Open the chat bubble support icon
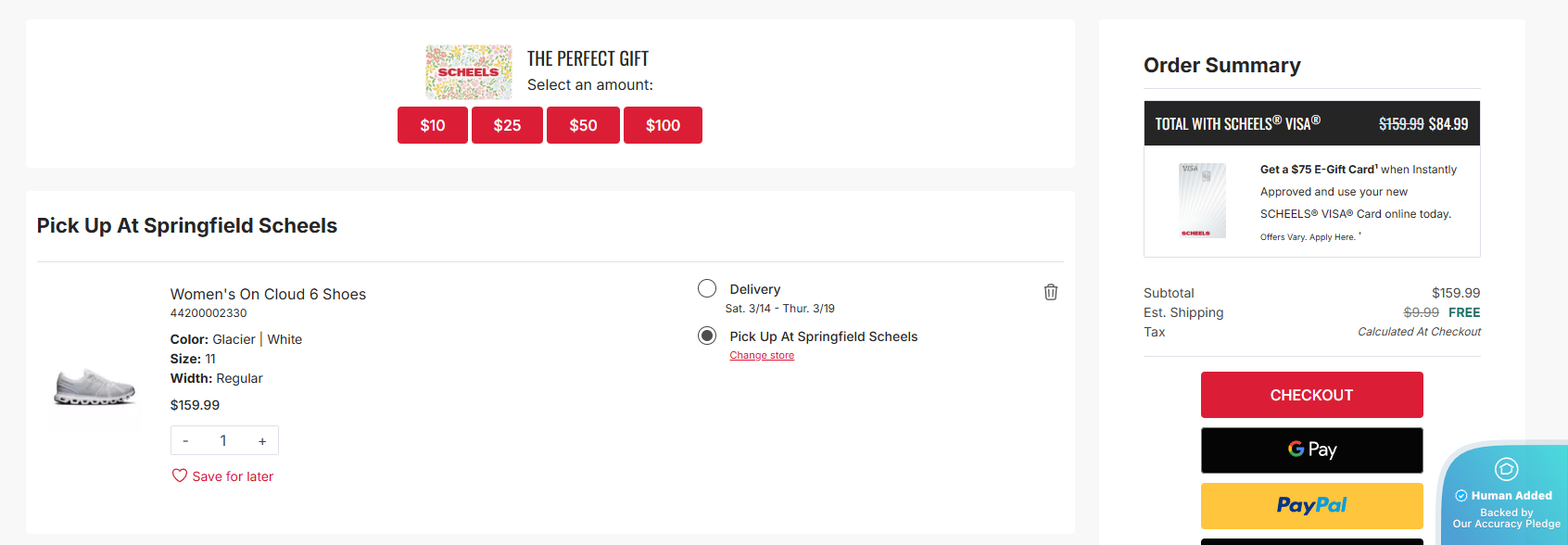 coord(1507,469)
